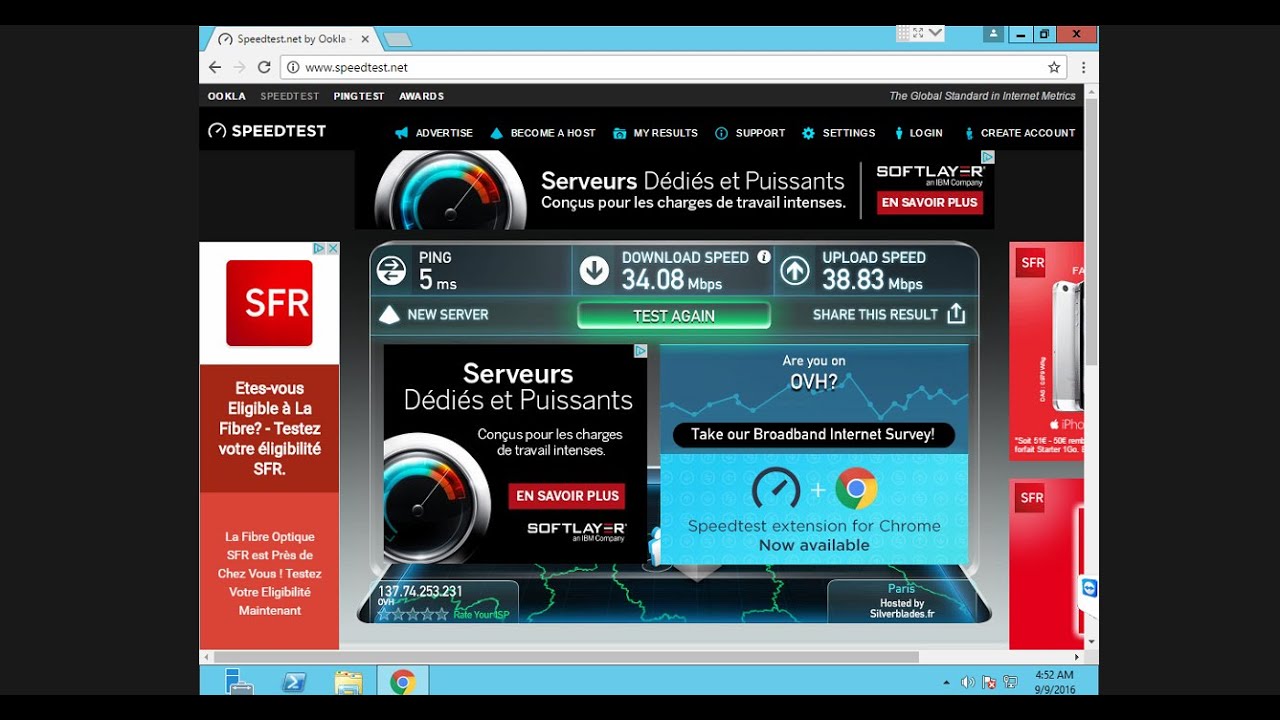Click the 5 ms ping value
This screenshot has height=720, width=1280.
pyautogui.click(x=437, y=281)
